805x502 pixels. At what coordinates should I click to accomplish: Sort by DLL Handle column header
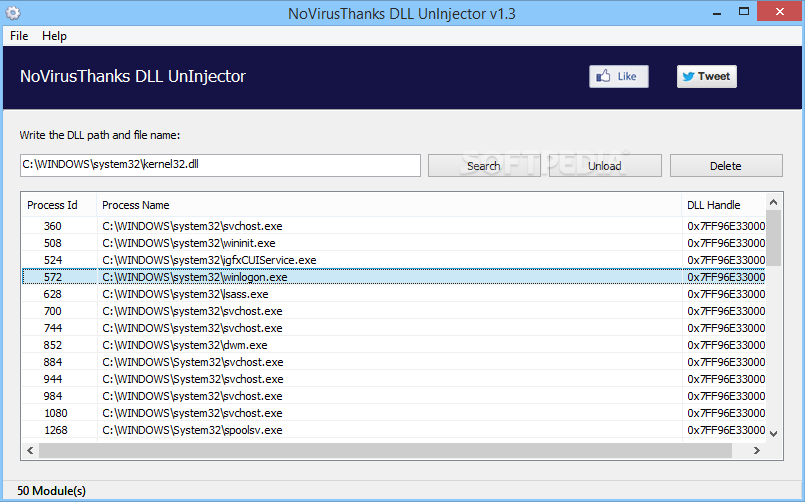723,205
